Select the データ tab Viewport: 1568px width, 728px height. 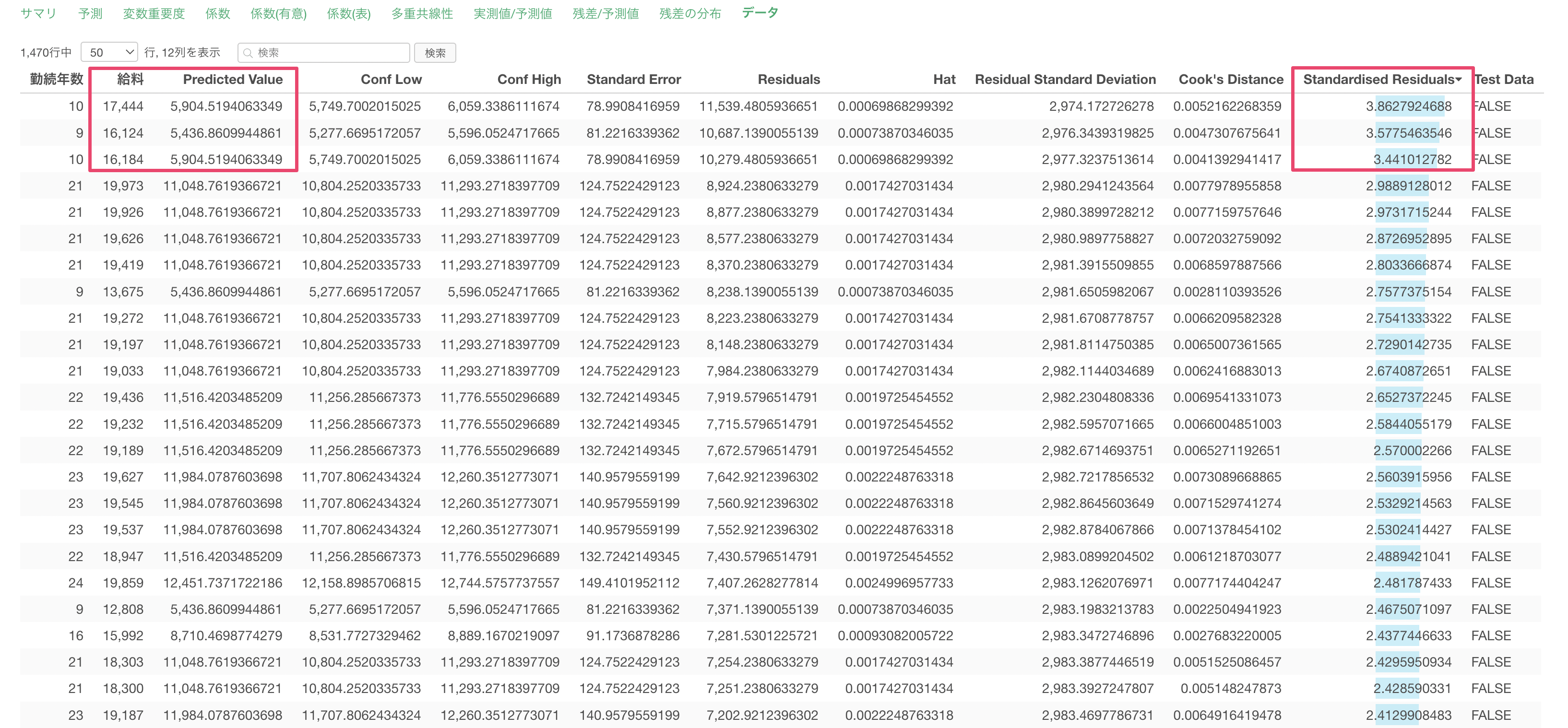[x=760, y=13]
